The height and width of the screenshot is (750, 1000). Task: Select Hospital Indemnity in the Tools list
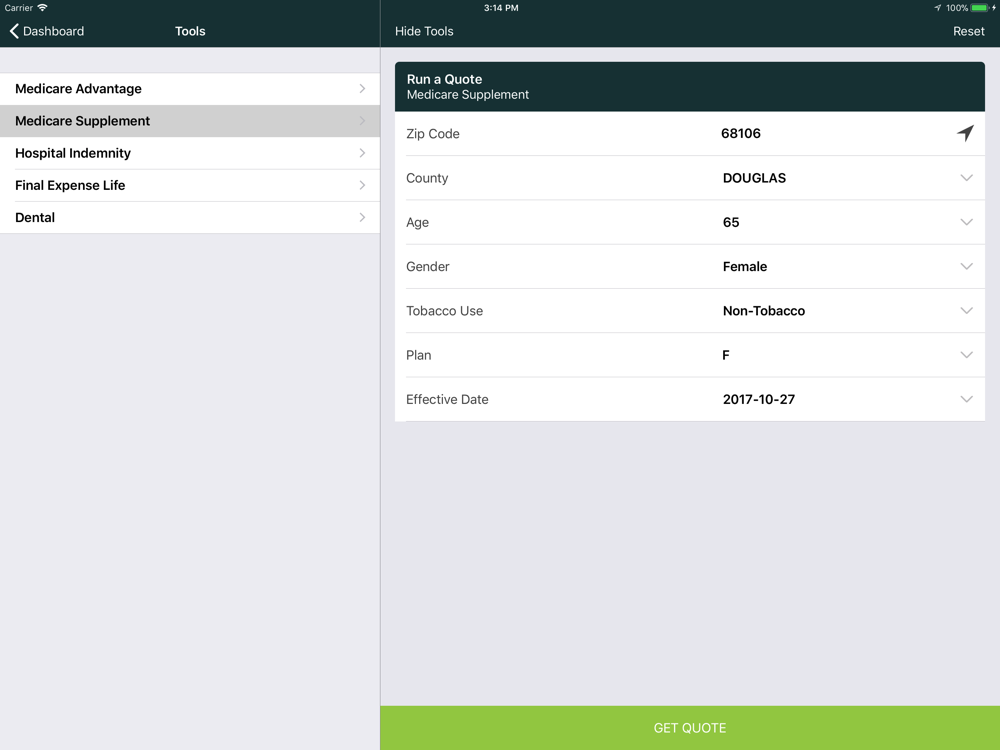click(x=190, y=153)
